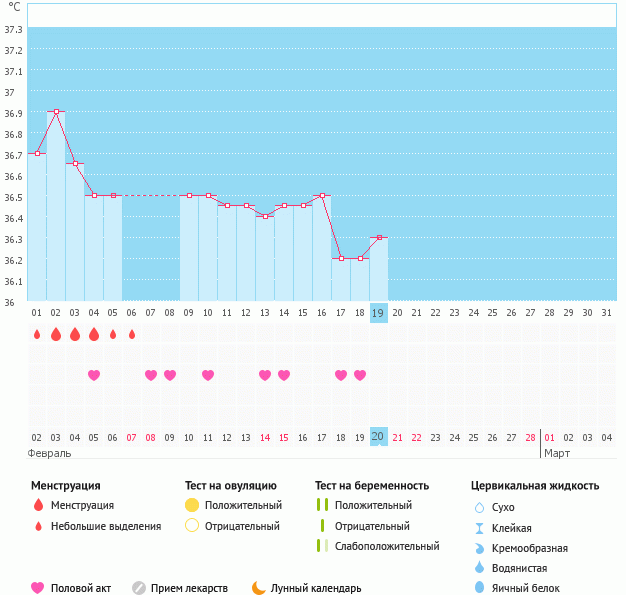Click the Клейкая cervical fluid icon
This screenshot has height=595, width=626.
click(x=479, y=528)
